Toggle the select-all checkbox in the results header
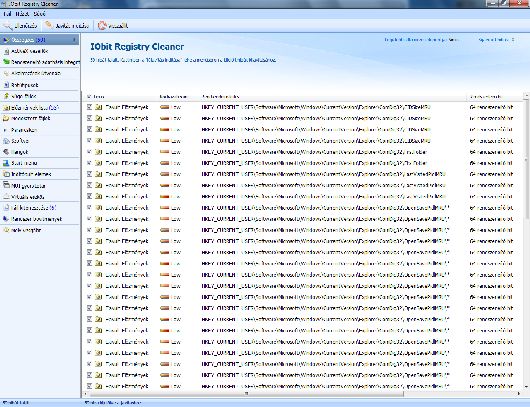 pos(89,97)
